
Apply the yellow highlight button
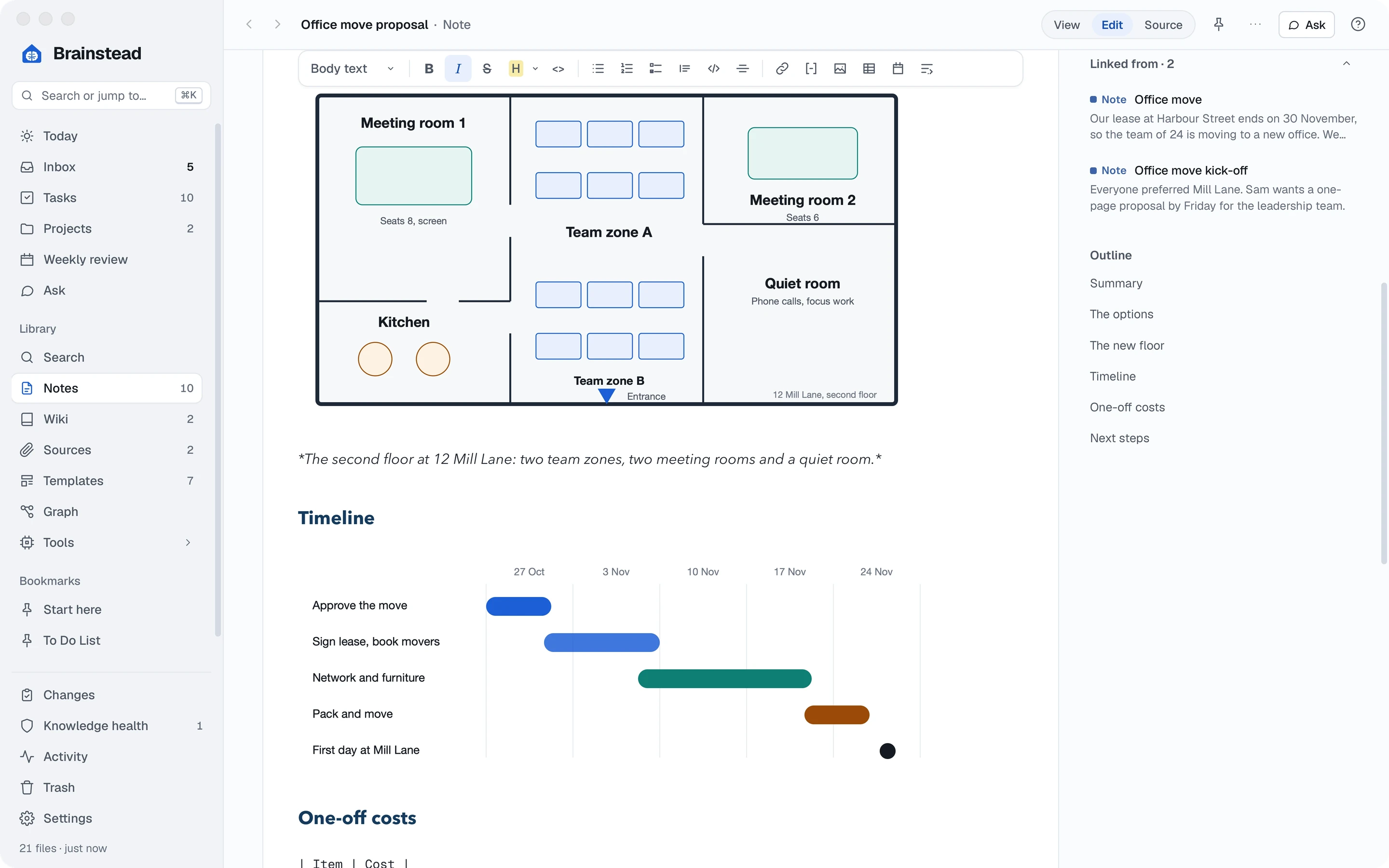(x=516, y=69)
